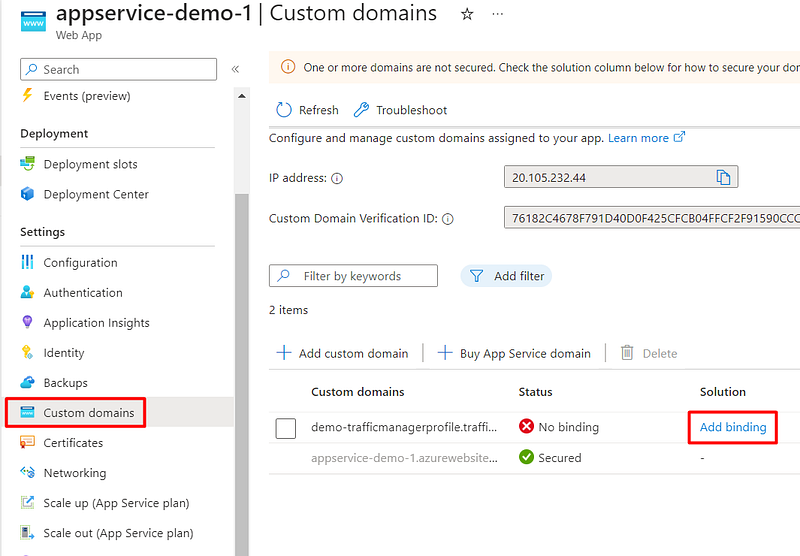The image size is (800, 556).
Task: Click the demo-trafficmanagerprofile domain name
Action: click(404, 427)
